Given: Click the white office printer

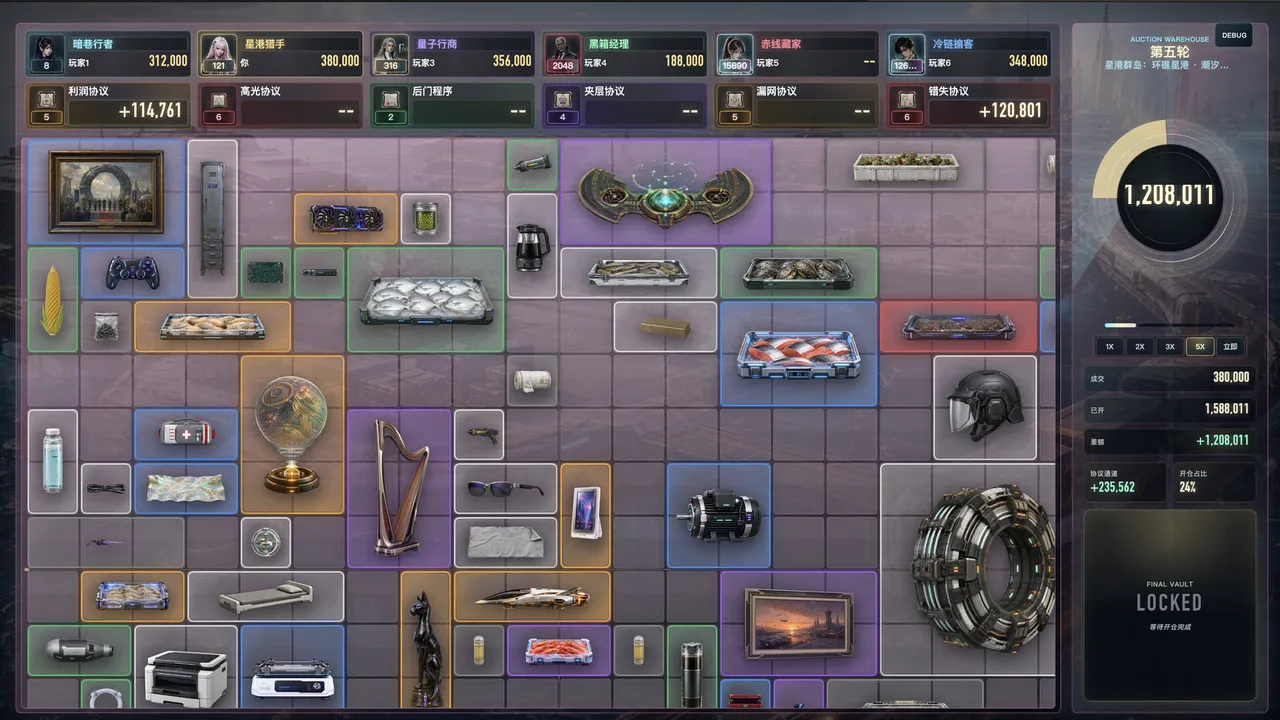Looking at the screenshot, I should coord(186,668).
